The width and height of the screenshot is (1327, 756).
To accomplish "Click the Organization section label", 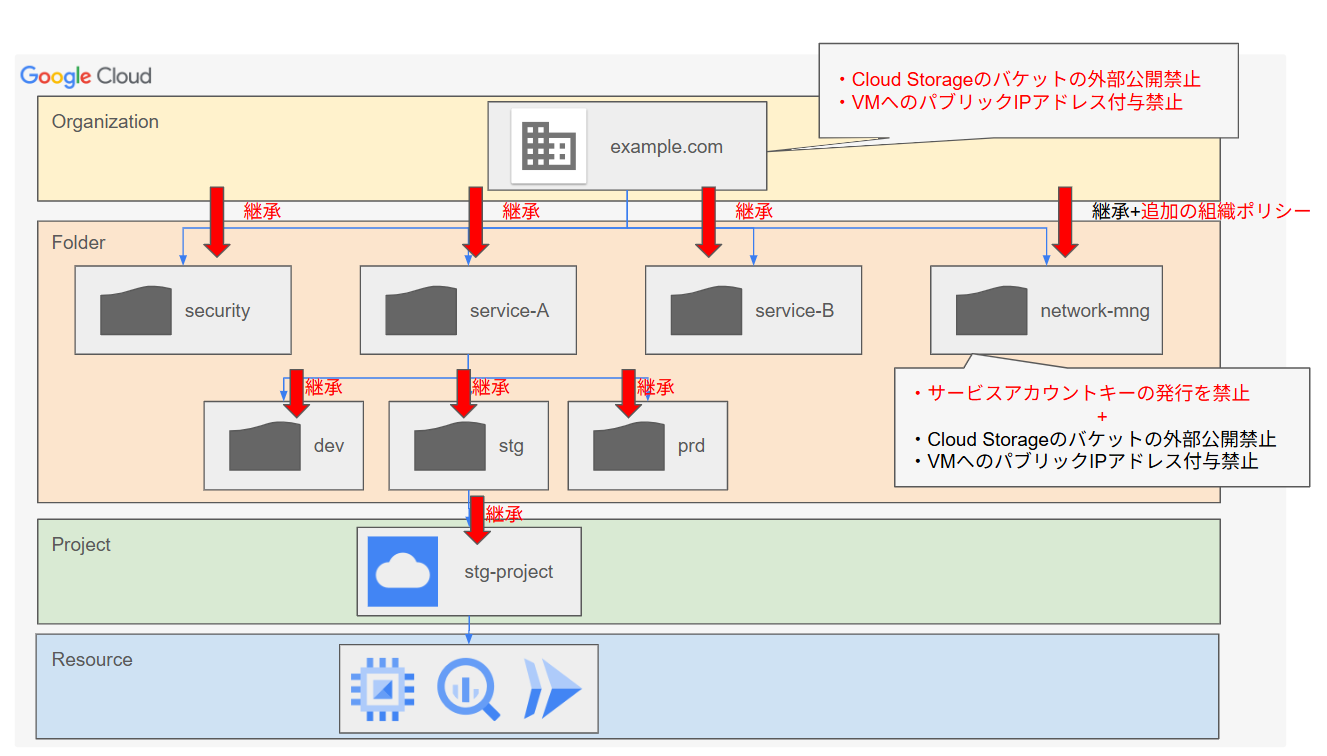I will 105,122.
